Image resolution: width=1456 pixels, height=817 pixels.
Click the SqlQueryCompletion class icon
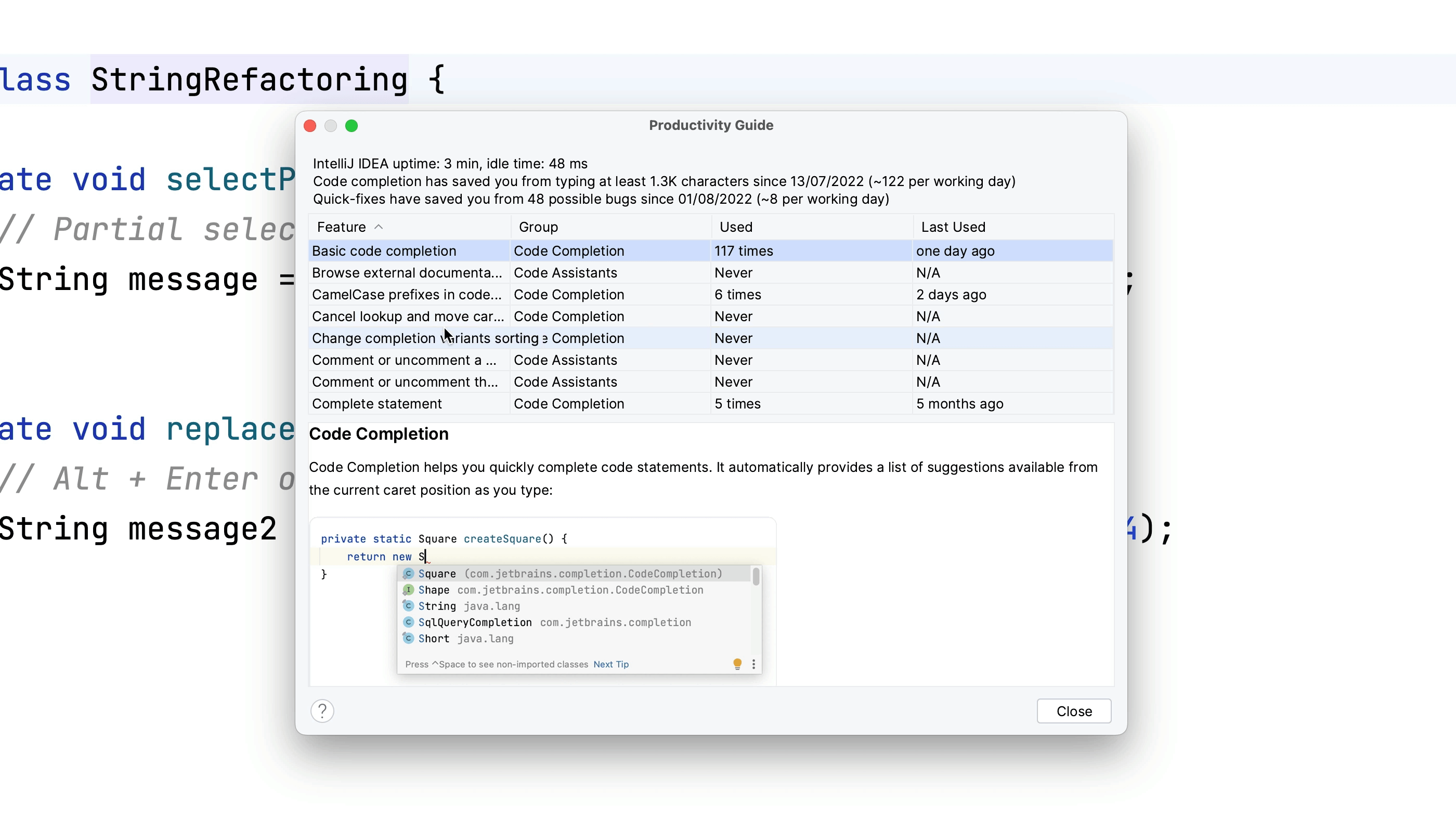(x=409, y=622)
